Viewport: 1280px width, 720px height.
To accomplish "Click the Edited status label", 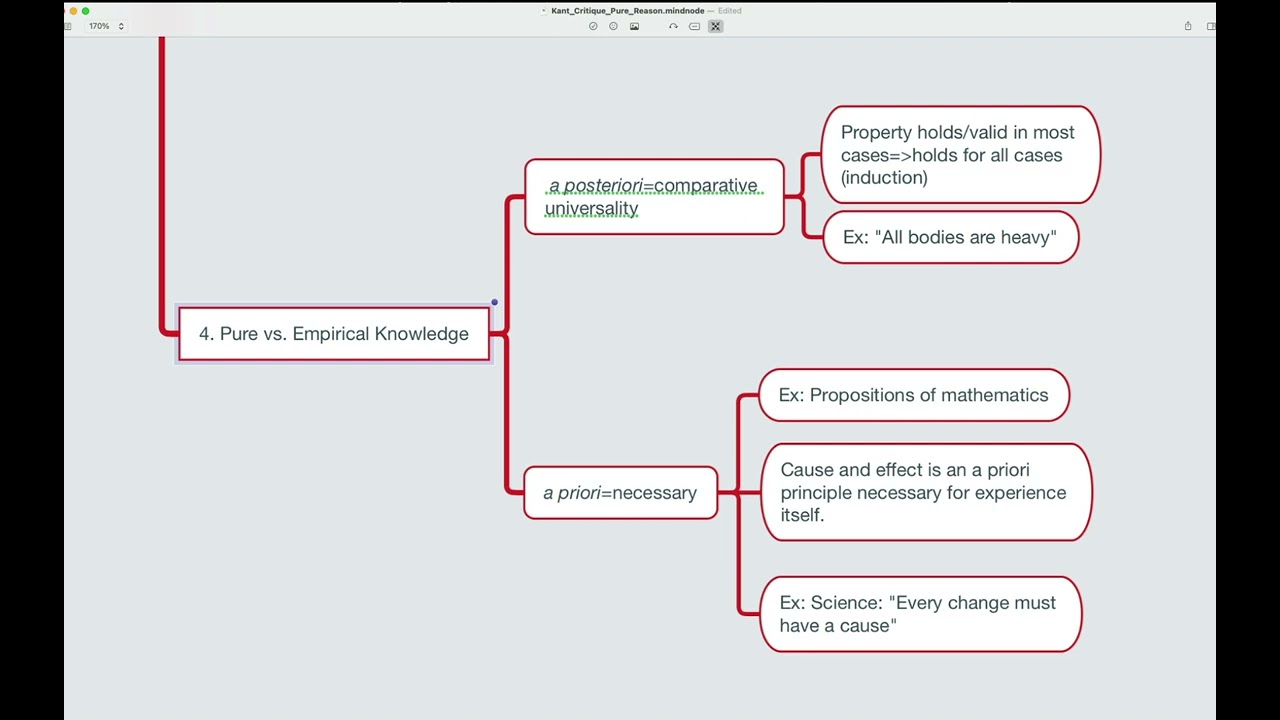I will pyautogui.click(x=730, y=11).
